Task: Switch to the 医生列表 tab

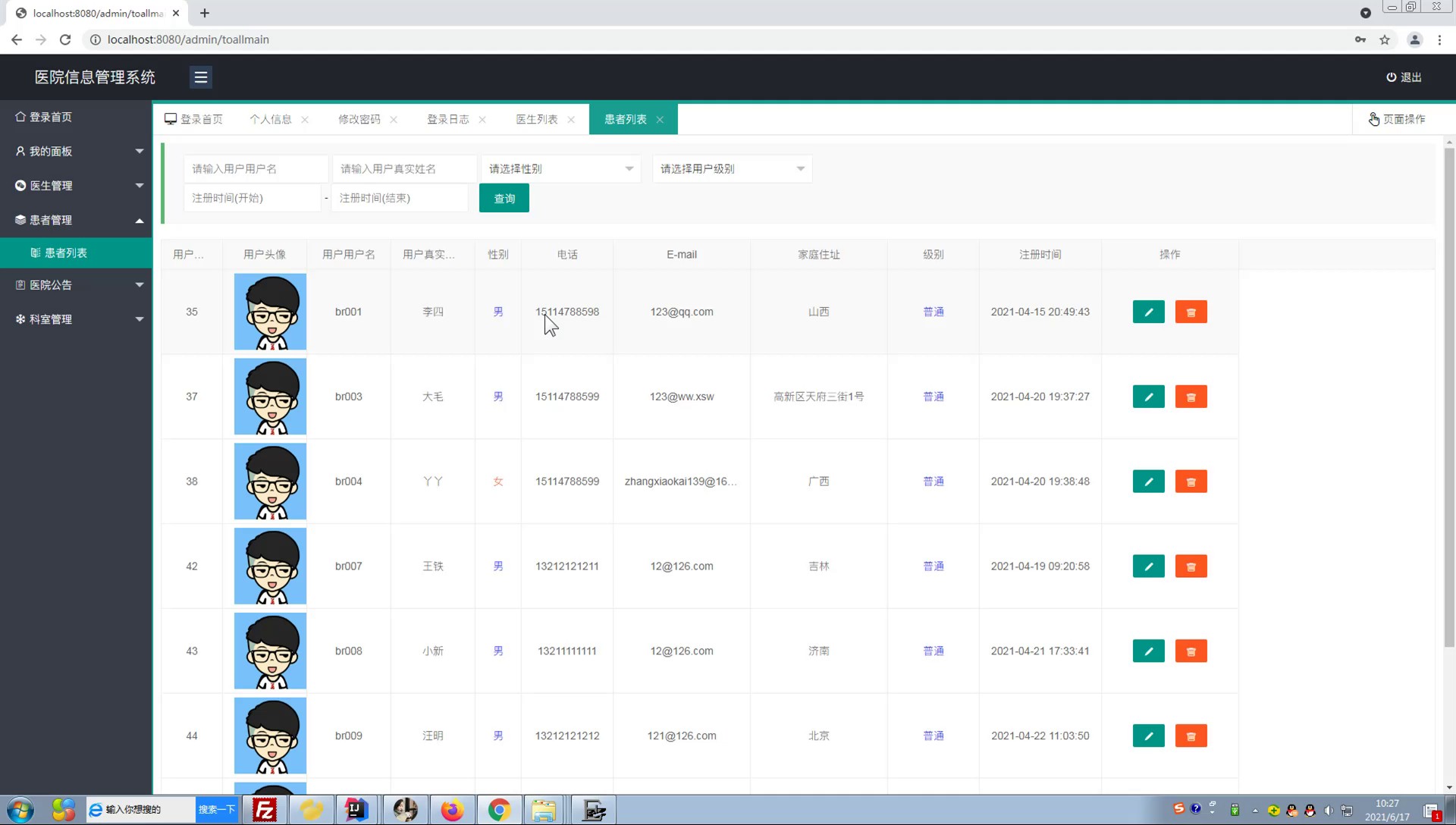Action: tap(537, 119)
